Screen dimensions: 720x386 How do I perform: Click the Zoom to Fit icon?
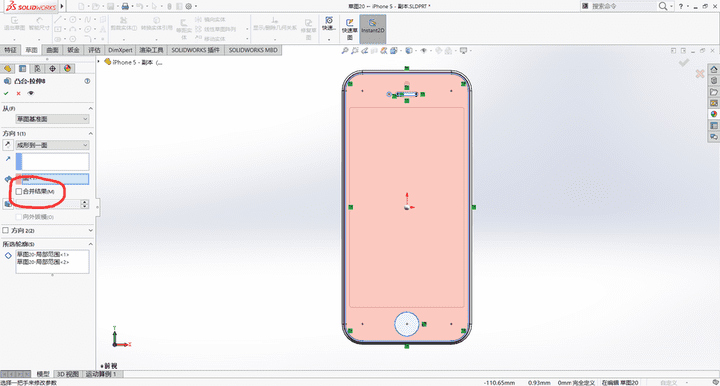coord(345,51)
